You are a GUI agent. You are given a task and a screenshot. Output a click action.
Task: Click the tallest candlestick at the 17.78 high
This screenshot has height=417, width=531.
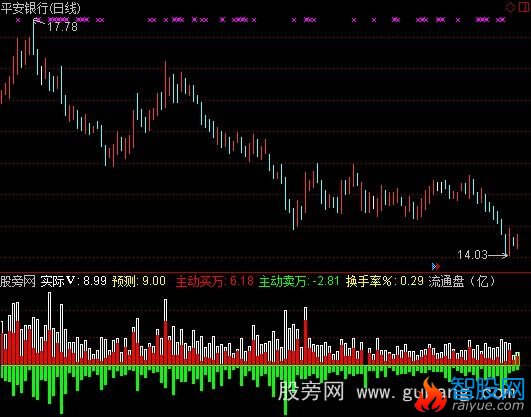tap(34, 37)
